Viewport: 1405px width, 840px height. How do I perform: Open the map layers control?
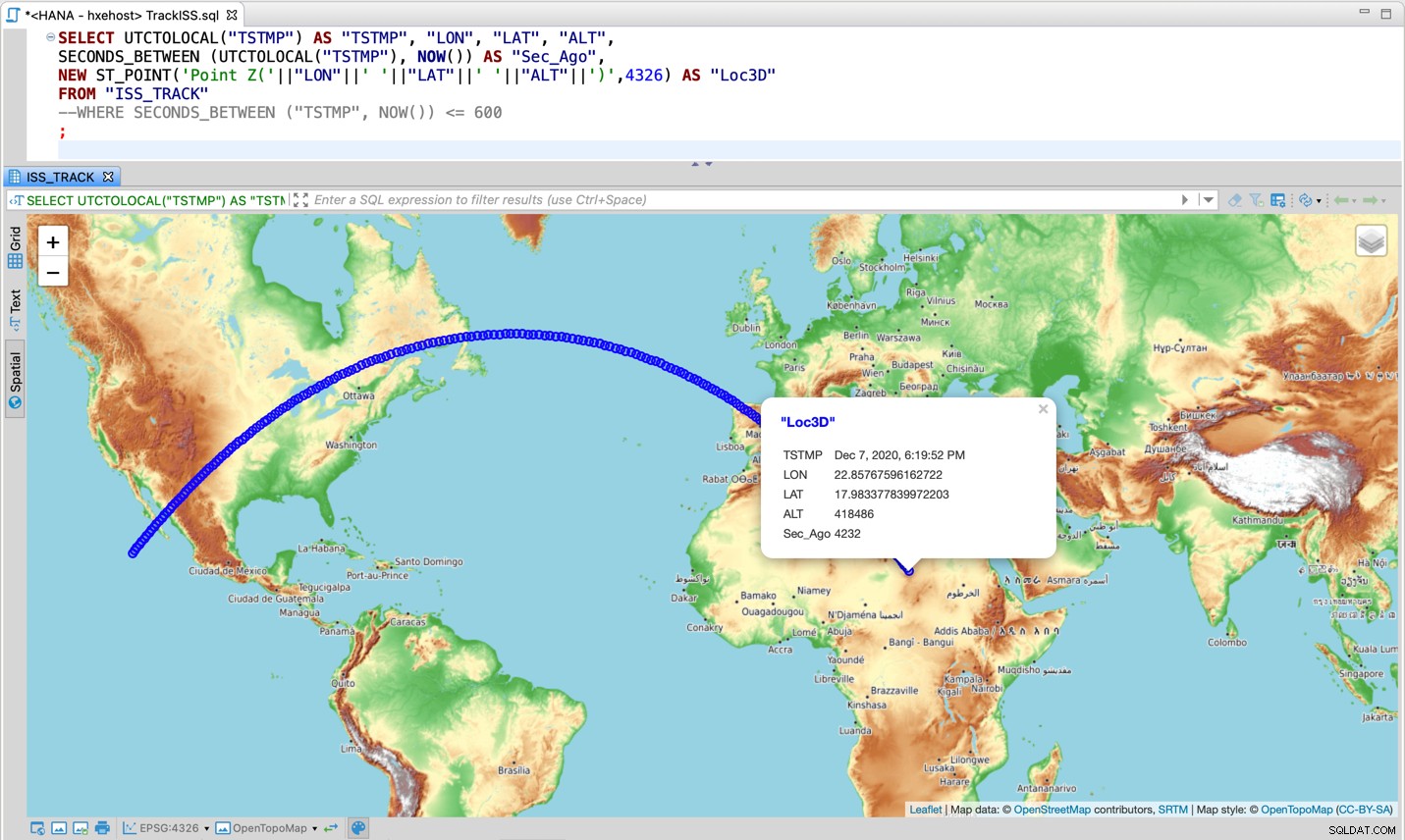1371,240
